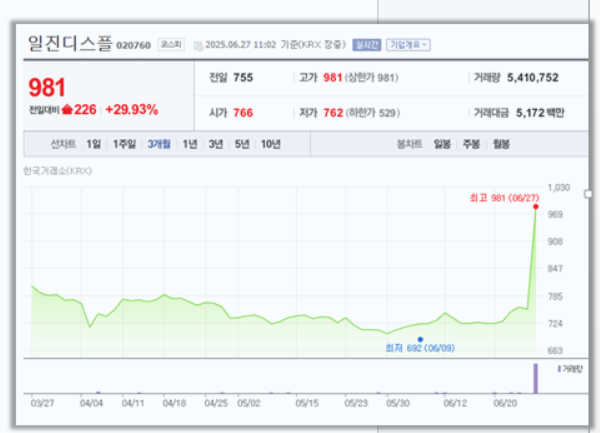Switch to 주봉 candlestick chart
This screenshot has width=600, height=433.
(x=471, y=144)
